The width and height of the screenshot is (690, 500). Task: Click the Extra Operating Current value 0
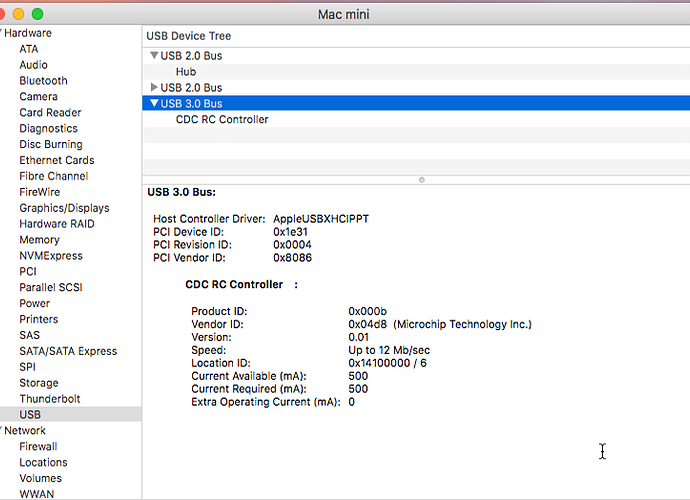352,402
